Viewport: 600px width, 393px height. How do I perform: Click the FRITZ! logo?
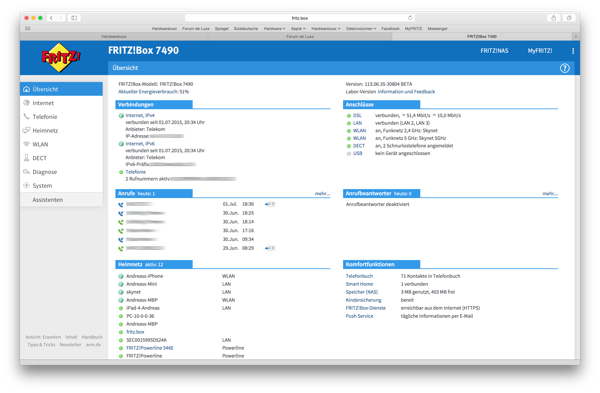point(61,57)
